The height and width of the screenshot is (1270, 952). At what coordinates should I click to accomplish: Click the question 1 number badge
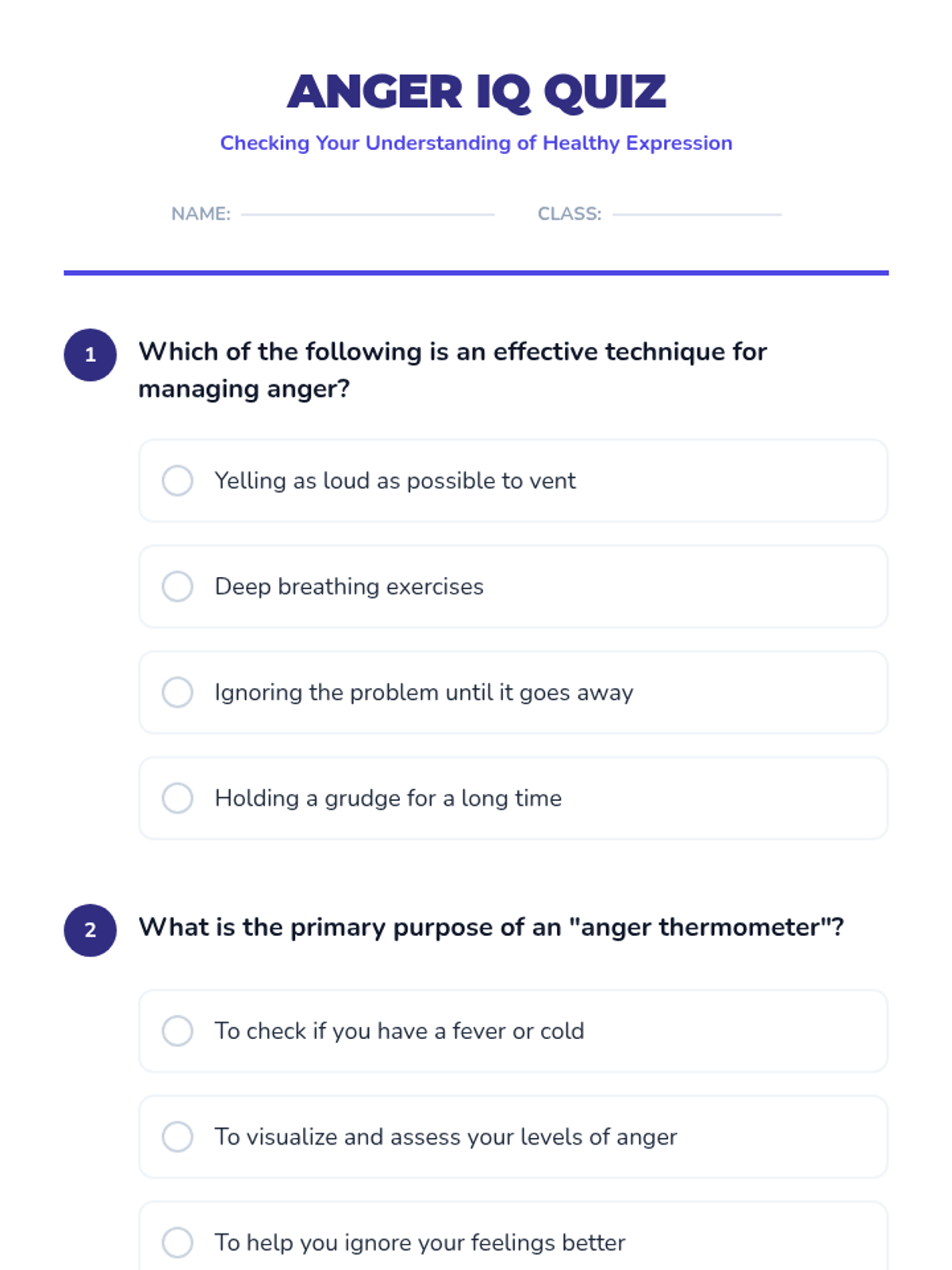tap(90, 355)
